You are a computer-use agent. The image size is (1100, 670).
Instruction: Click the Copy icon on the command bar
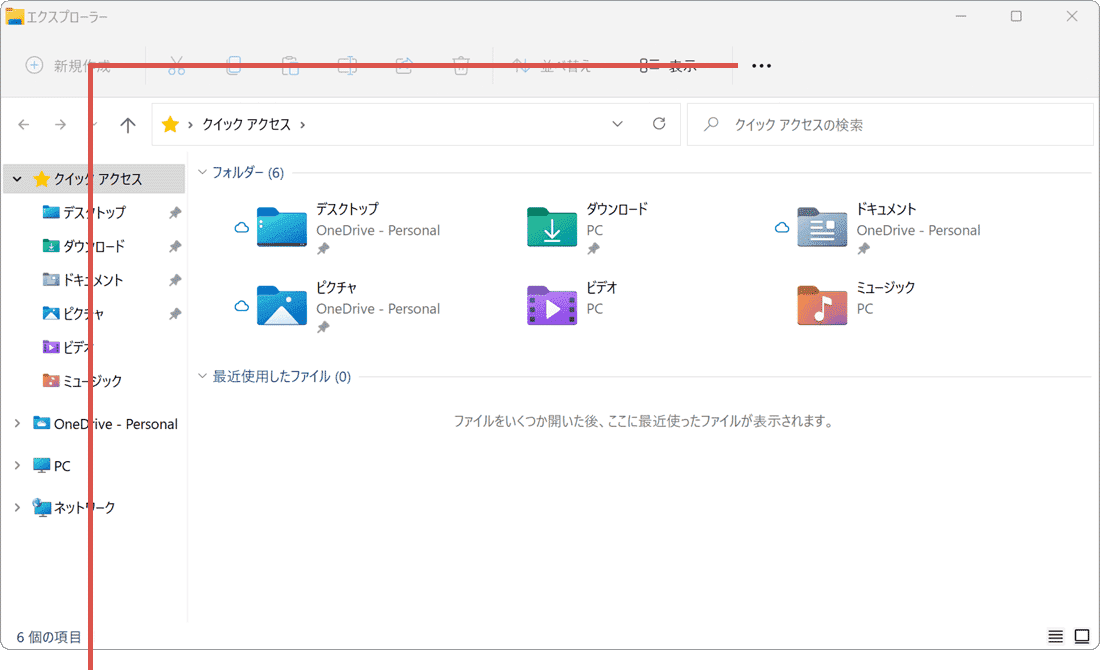(x=233, y=65)
